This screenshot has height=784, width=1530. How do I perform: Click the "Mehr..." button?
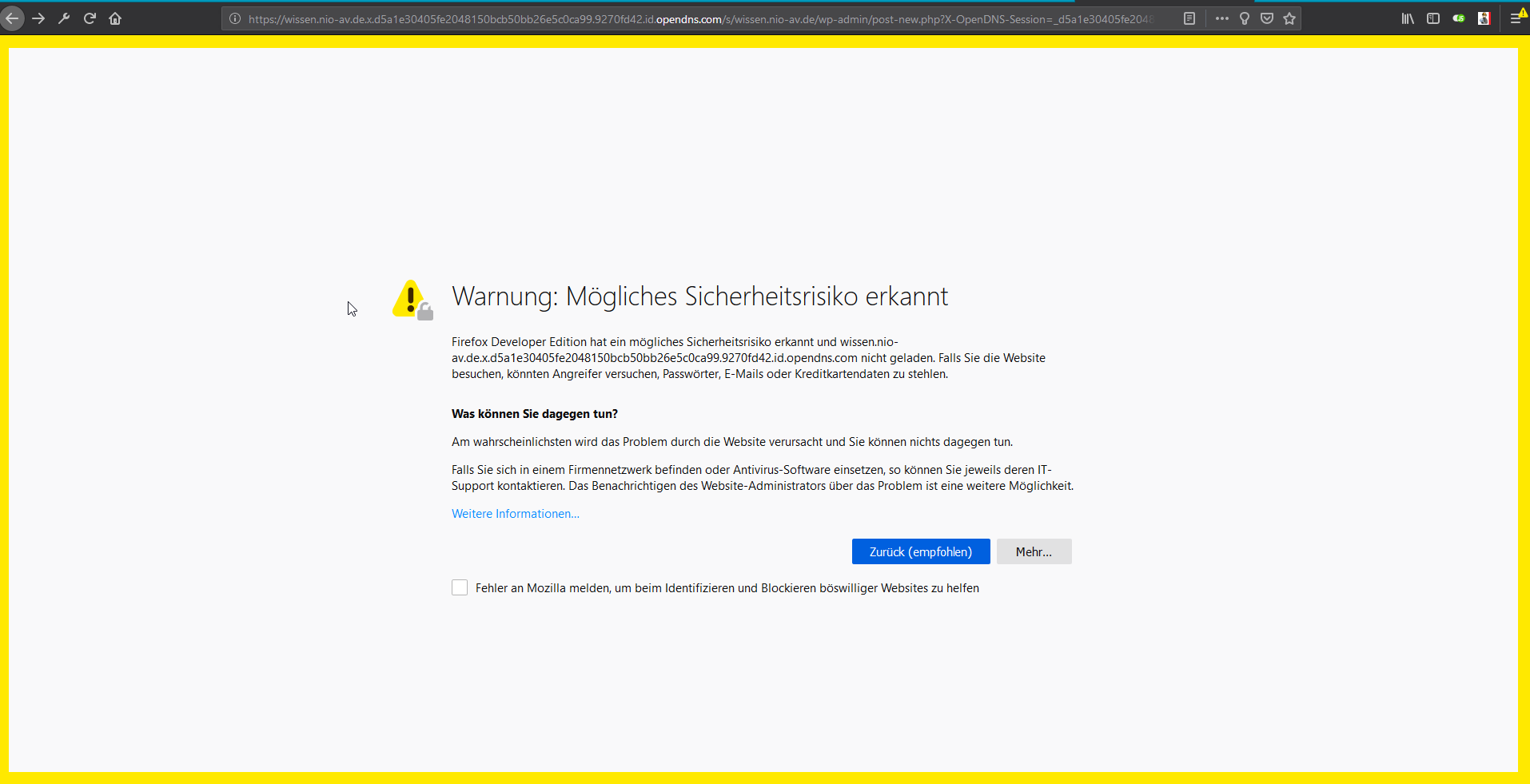pos(1034,551)
